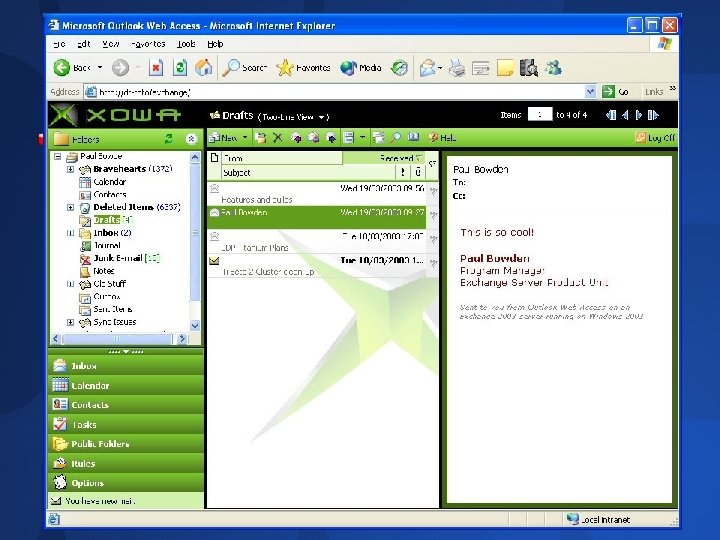The height and width of the screenshot is (540, 720).
Task: Open the View menu
Action: 111,44
